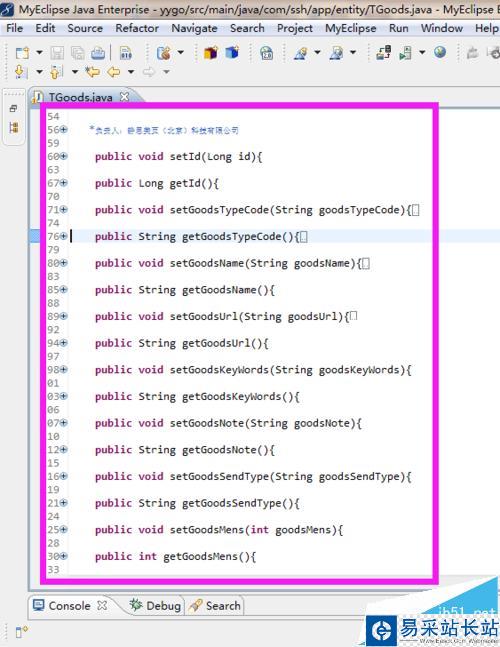Open dropdown beside second flashlight icon

(353, 52)
